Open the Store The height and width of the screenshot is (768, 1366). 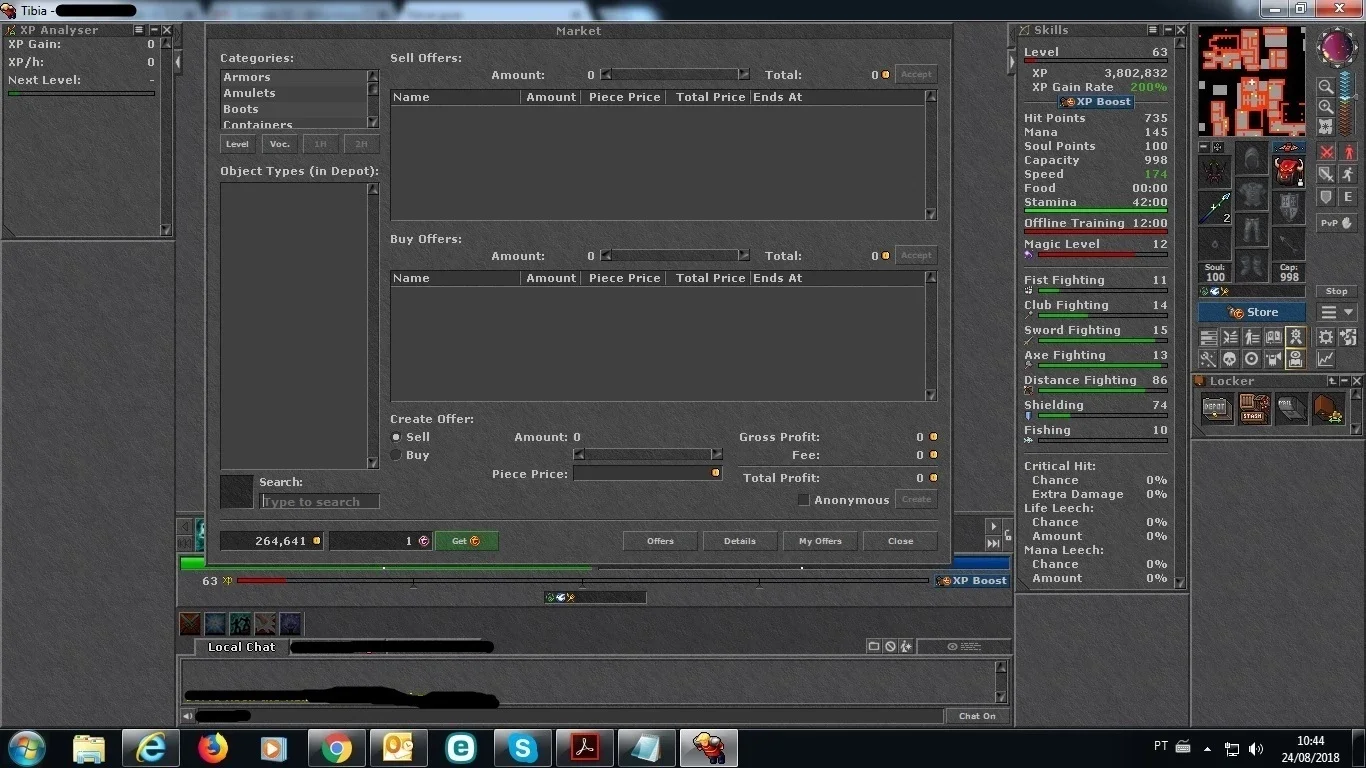click(x=1251, y=312)
